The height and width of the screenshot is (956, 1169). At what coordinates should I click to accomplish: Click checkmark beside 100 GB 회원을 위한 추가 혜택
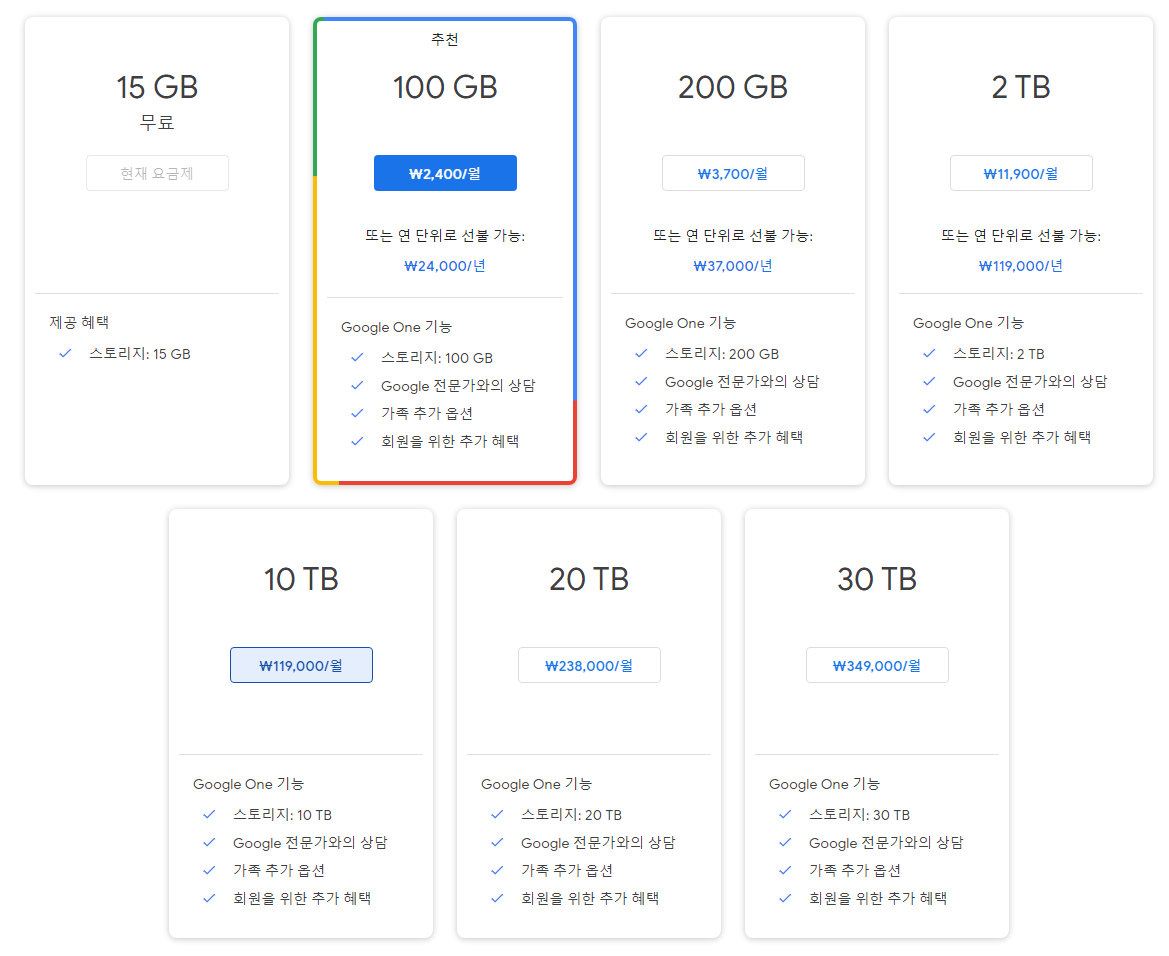click(x=357, y=441)
